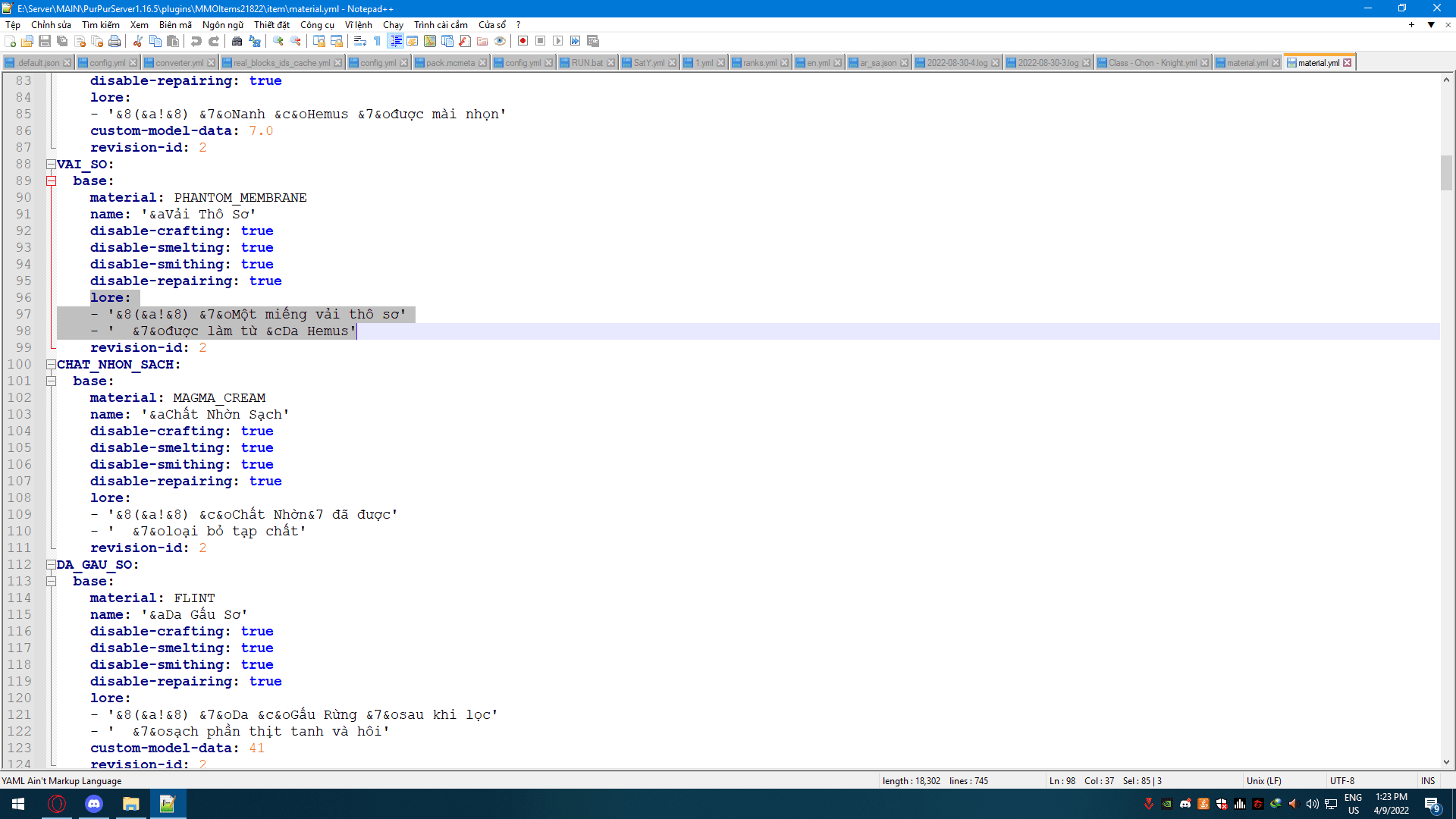Click UTF-8 encoding in status bar
The image size is (1456, 819).
[1341, 780]
